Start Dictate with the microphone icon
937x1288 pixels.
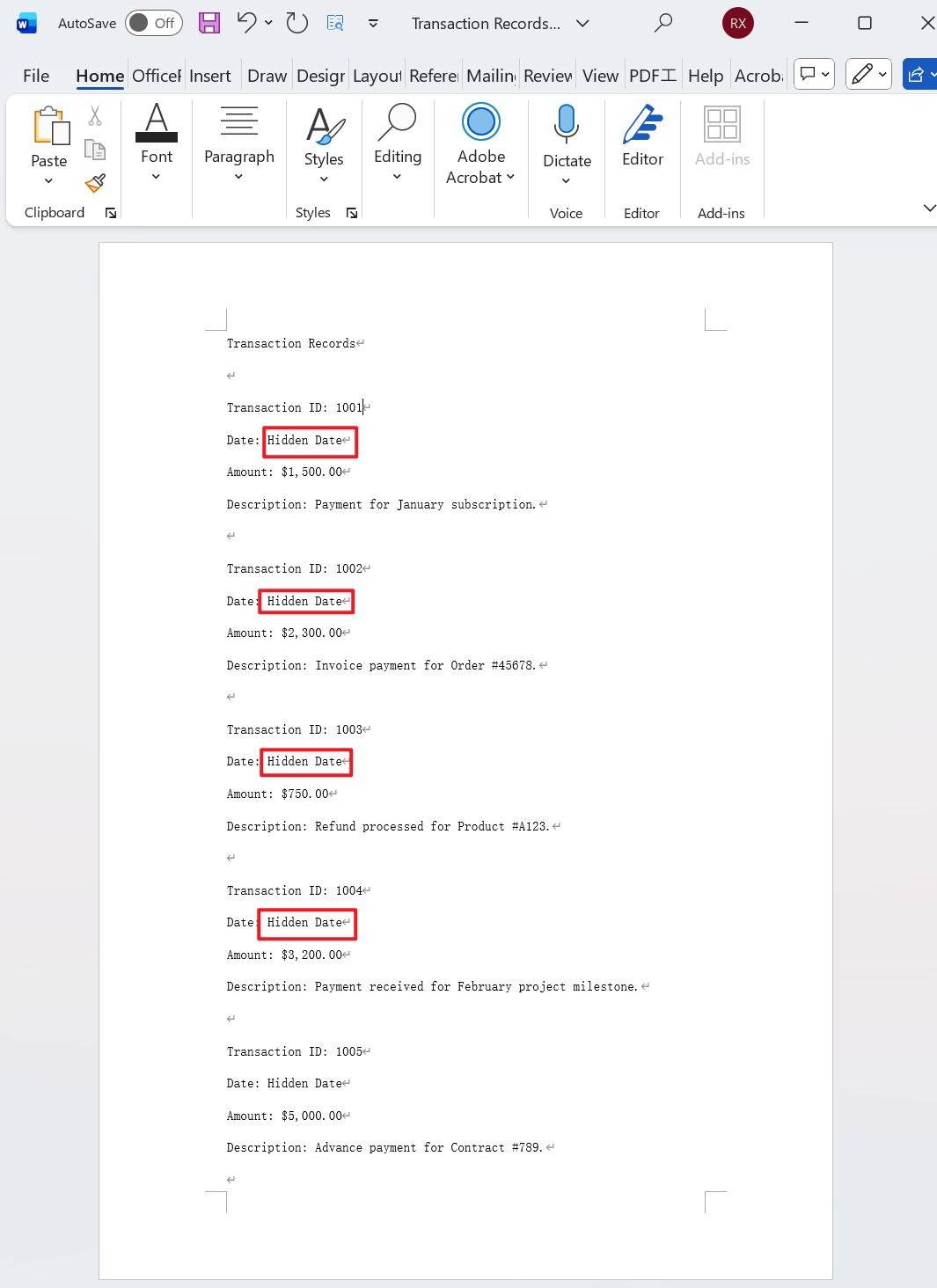(567, 123)
